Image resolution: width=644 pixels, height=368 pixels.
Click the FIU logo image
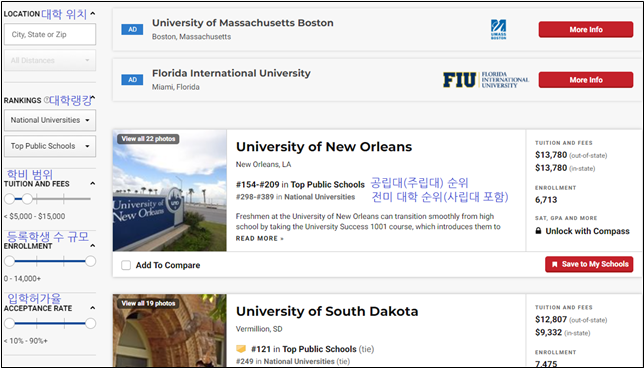pos(485,80)
